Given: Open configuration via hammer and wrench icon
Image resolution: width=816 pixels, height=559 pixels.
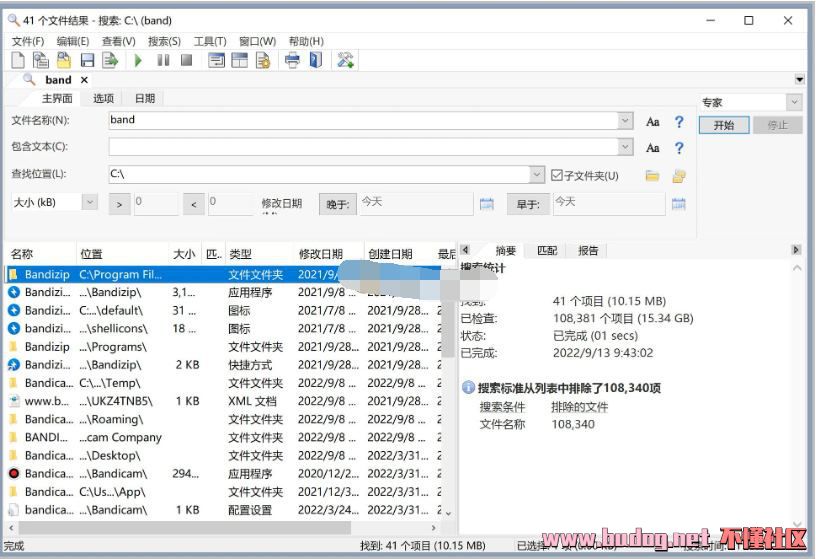Looking at the screenshot, I should click(346, 60).
